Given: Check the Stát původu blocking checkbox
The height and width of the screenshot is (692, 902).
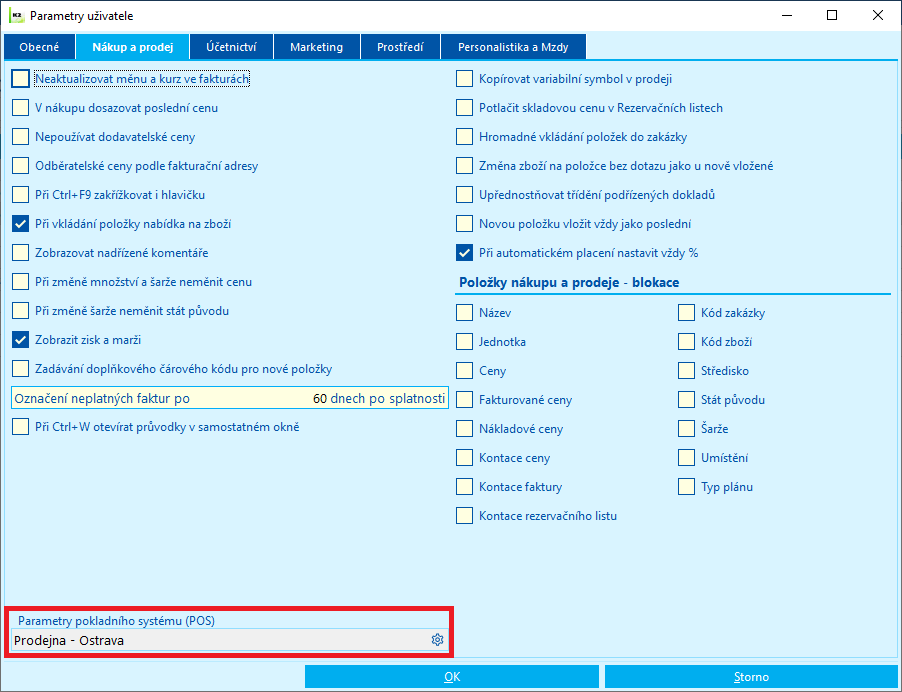Looking at the screenshot, I should (686, 400).
